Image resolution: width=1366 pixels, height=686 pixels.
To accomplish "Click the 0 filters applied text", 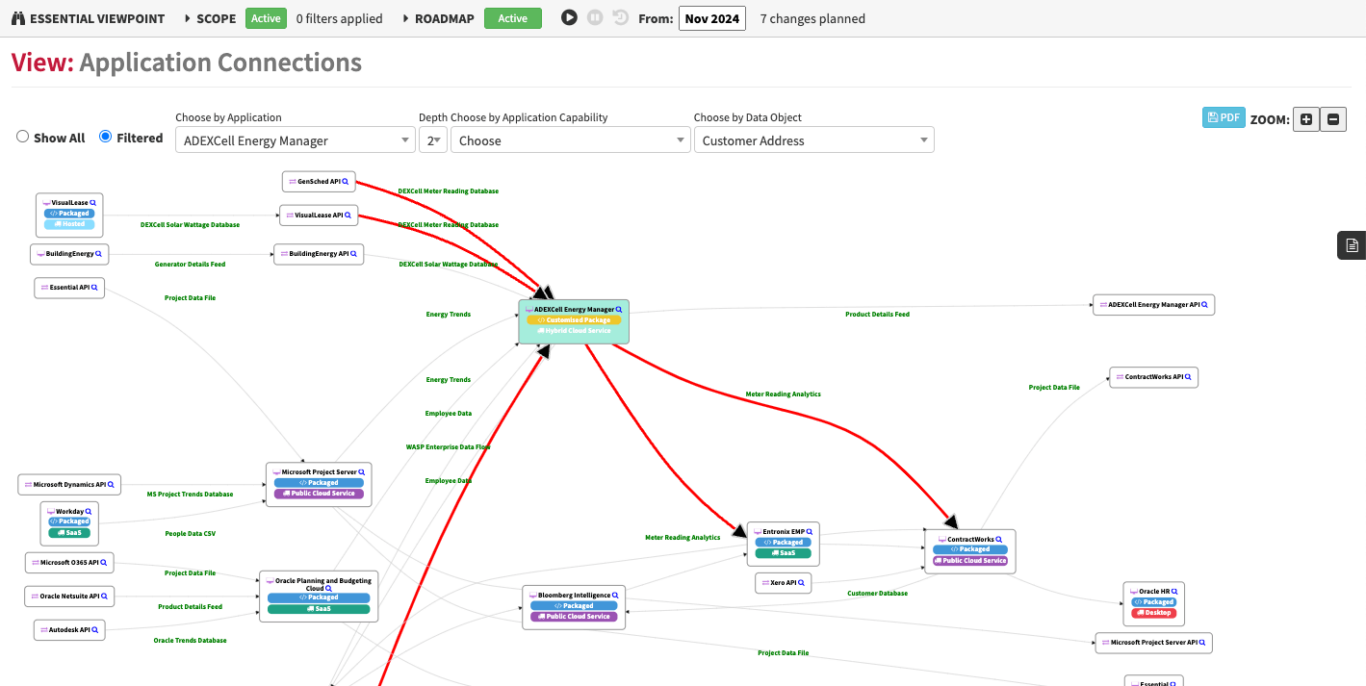I will [339, 18].
